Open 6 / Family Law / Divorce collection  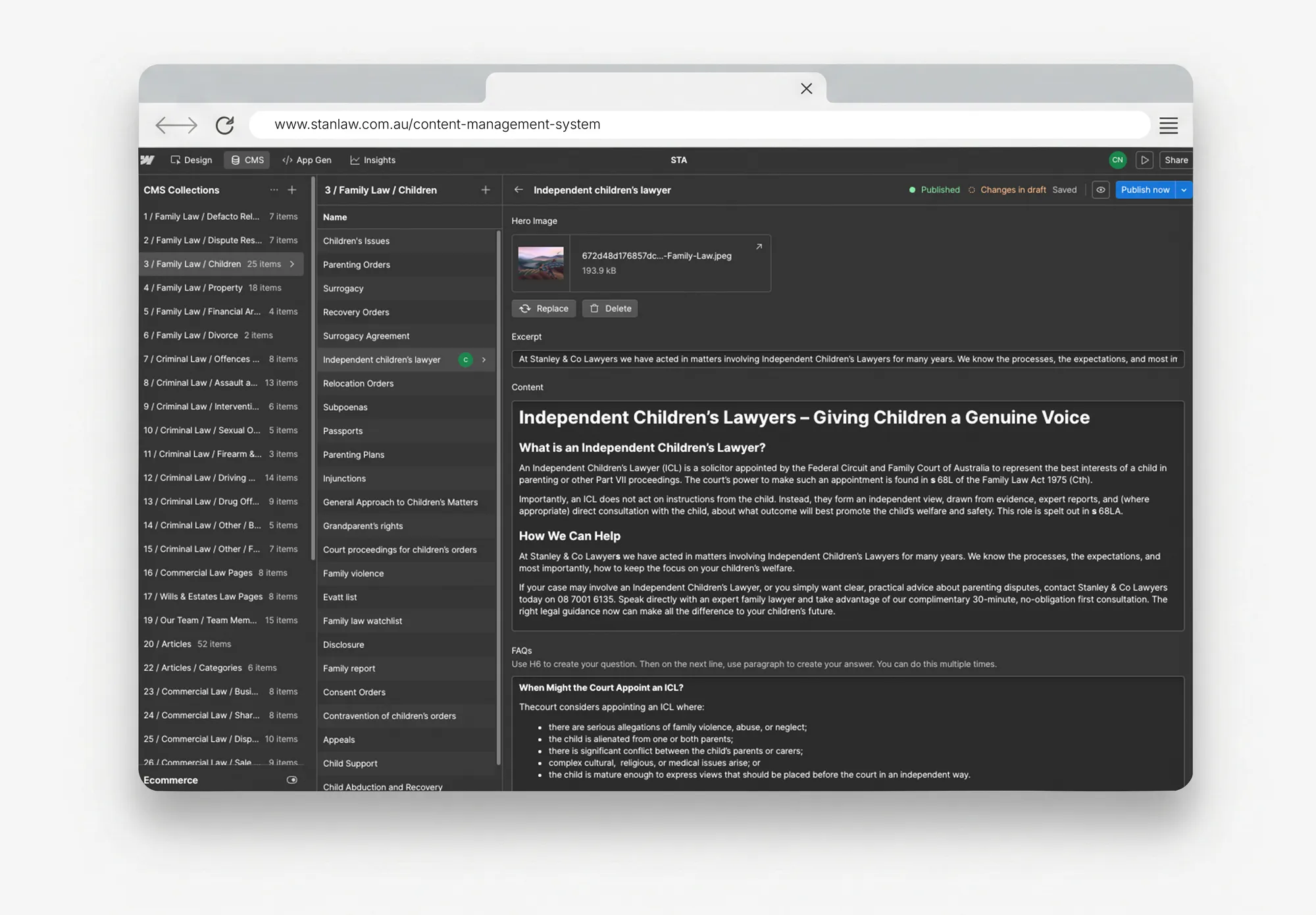pos(221,335)
